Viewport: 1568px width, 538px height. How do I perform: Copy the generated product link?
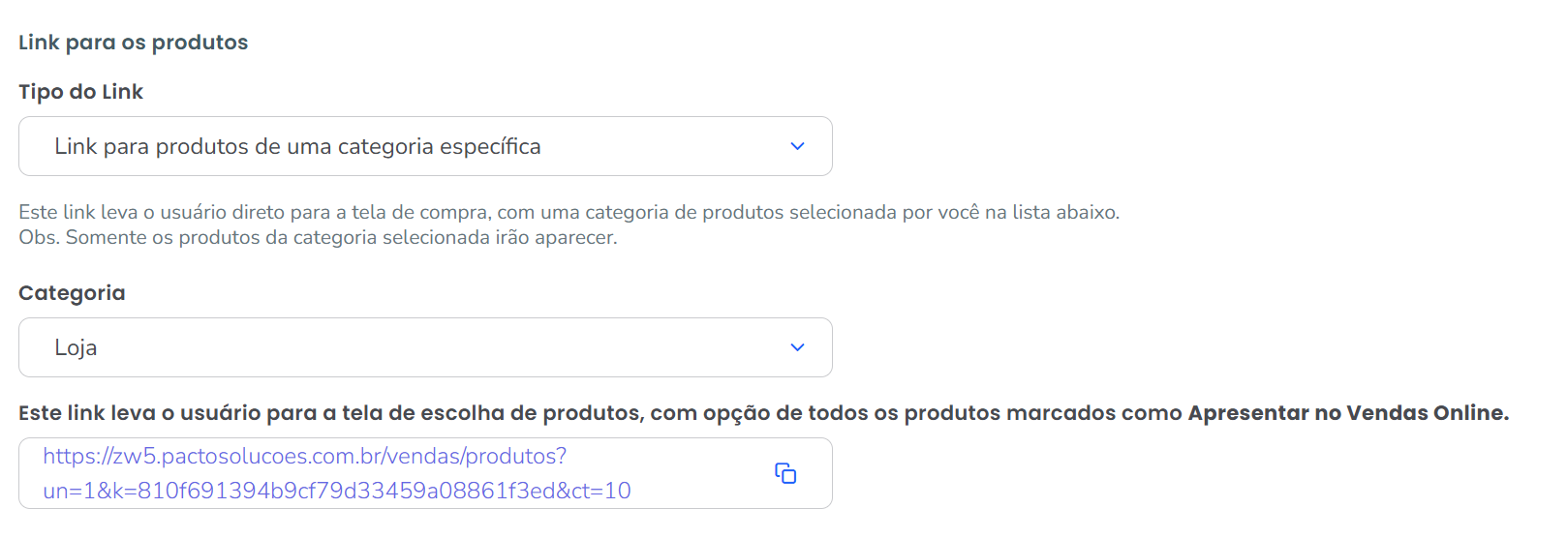785,473
